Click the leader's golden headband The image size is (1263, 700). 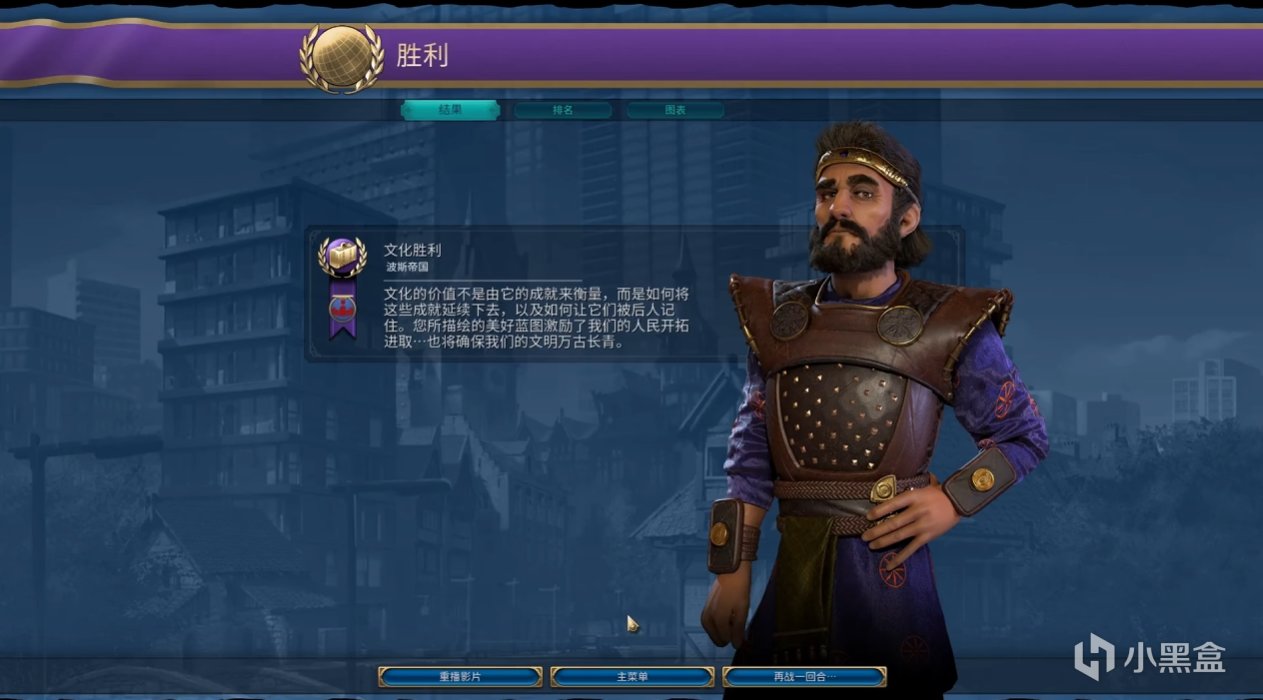click(864, 165)
